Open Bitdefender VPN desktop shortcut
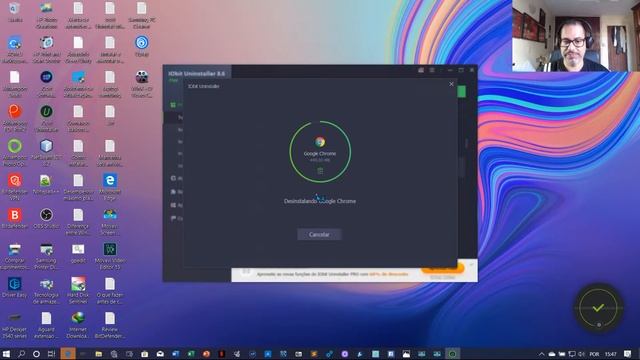 pyautogui.click(x=15, y=187)
